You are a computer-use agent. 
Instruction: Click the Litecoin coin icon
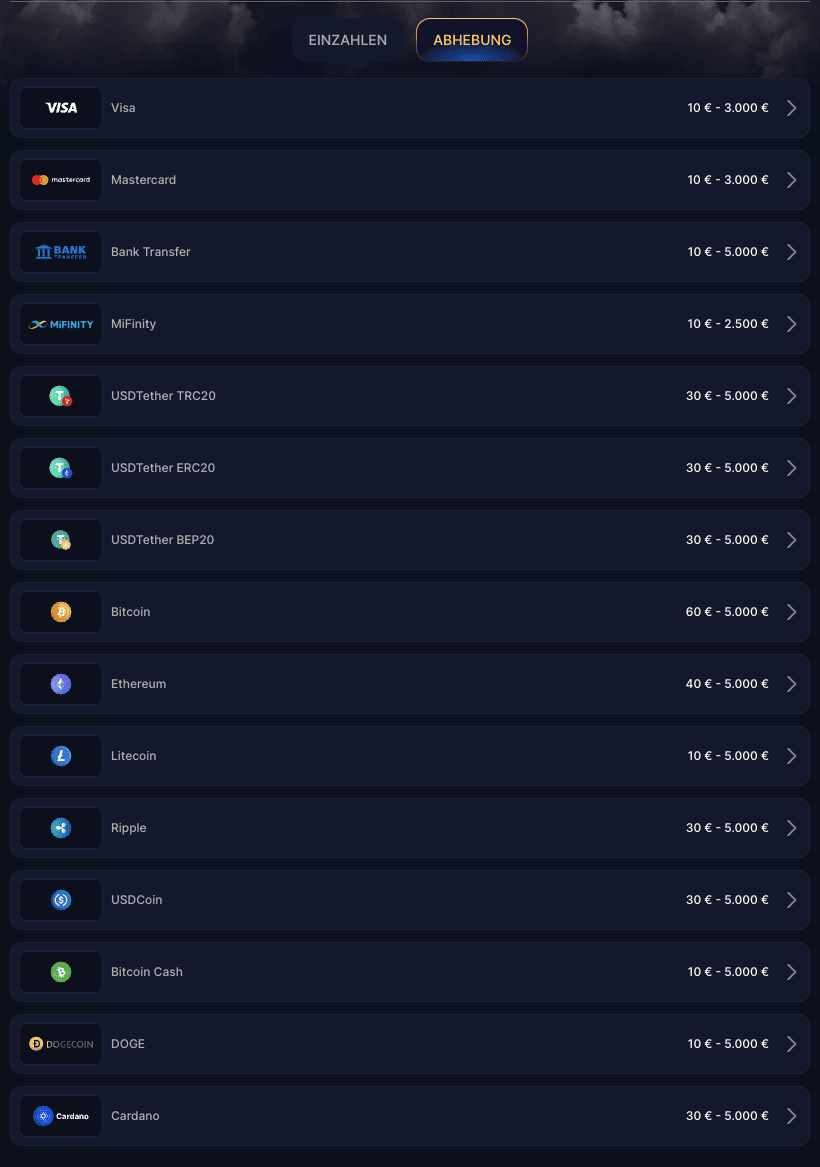click(61, 756)
